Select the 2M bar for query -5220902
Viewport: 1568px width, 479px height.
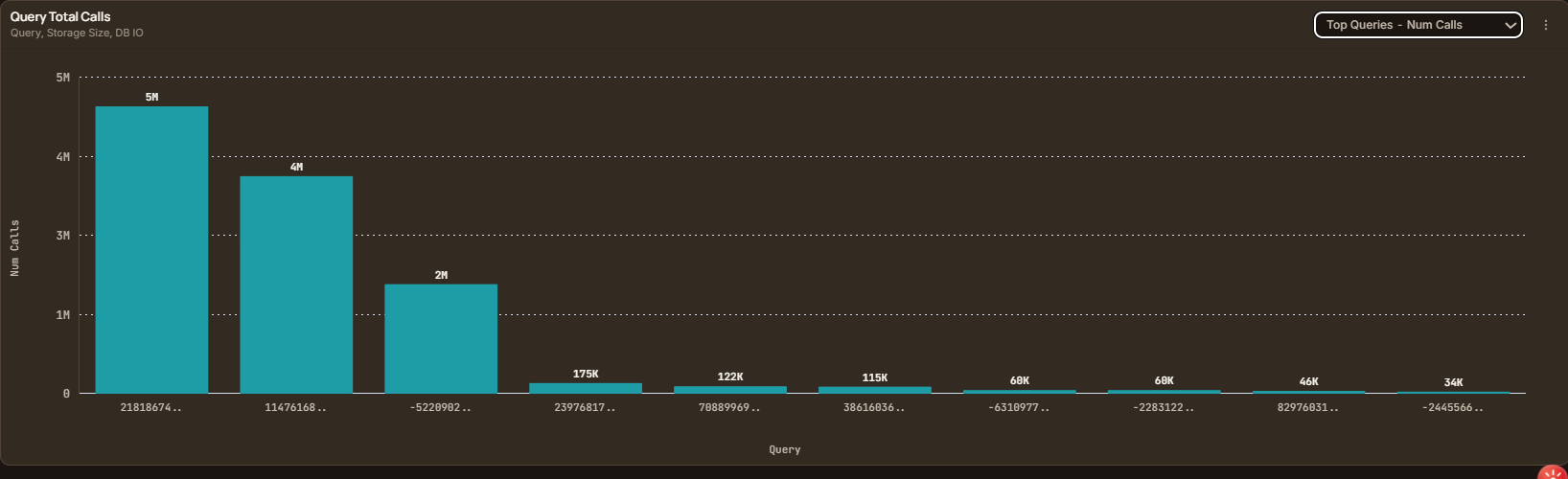click(441, 339)
